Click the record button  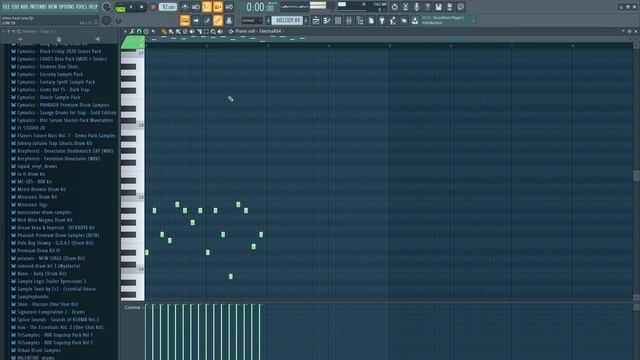[153, 7]
